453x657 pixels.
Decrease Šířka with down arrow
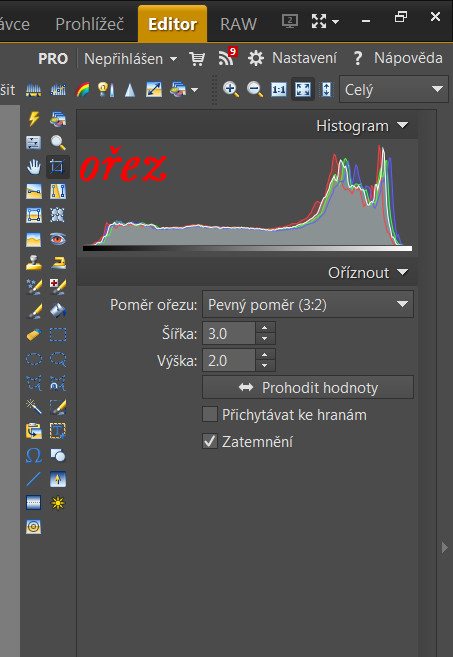coord(265,339)
